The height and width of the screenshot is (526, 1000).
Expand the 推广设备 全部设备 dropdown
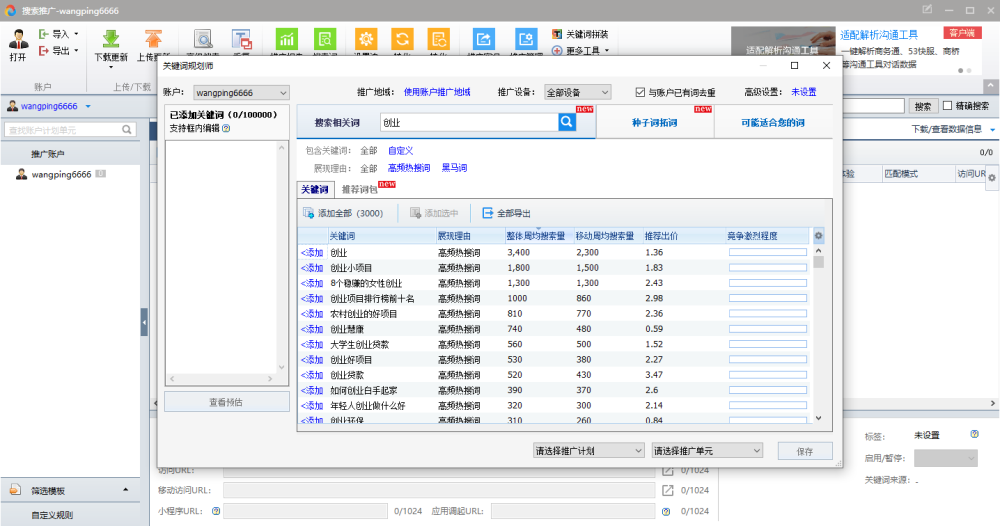coord(577,92)
